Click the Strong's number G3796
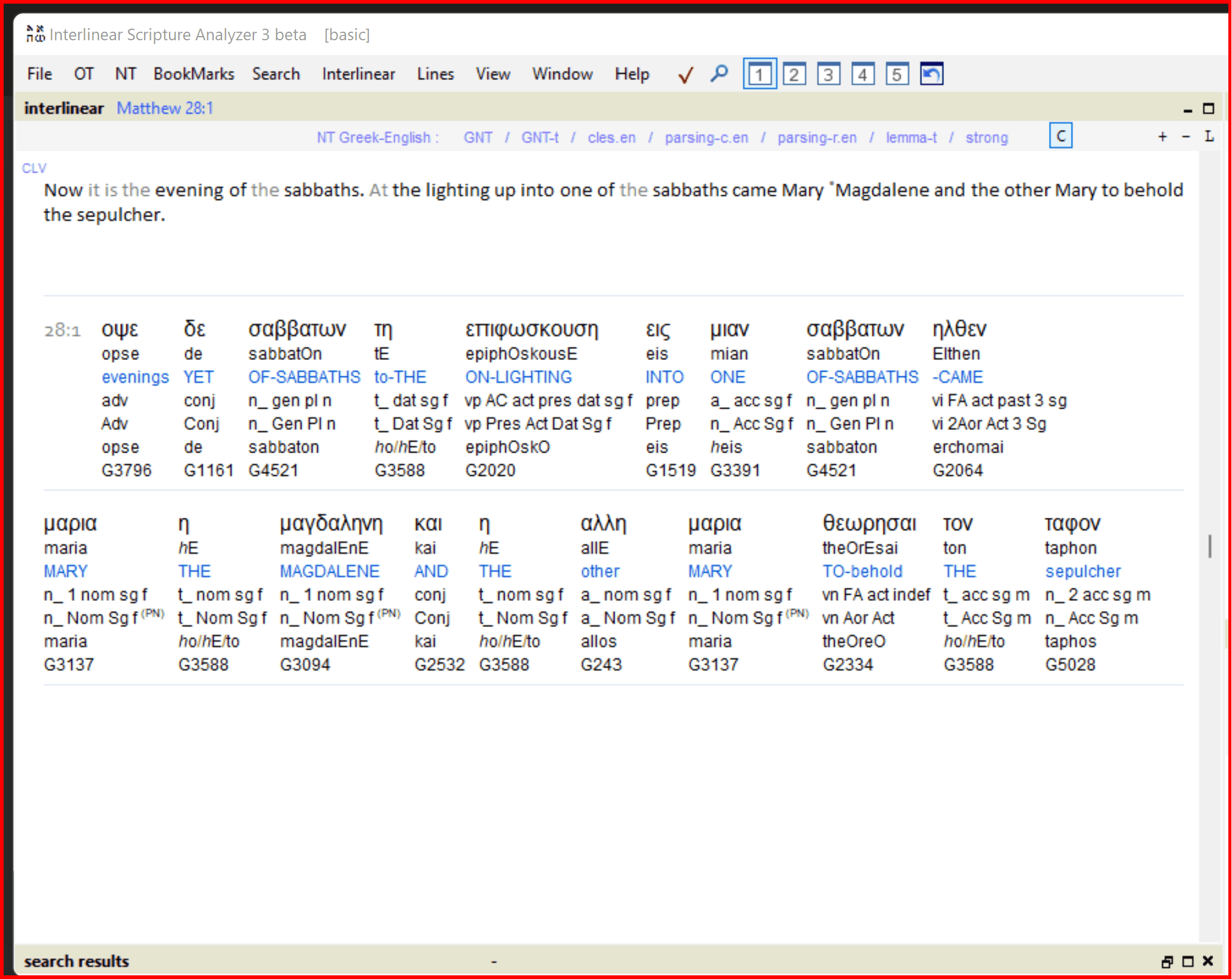 coord(126,470)
